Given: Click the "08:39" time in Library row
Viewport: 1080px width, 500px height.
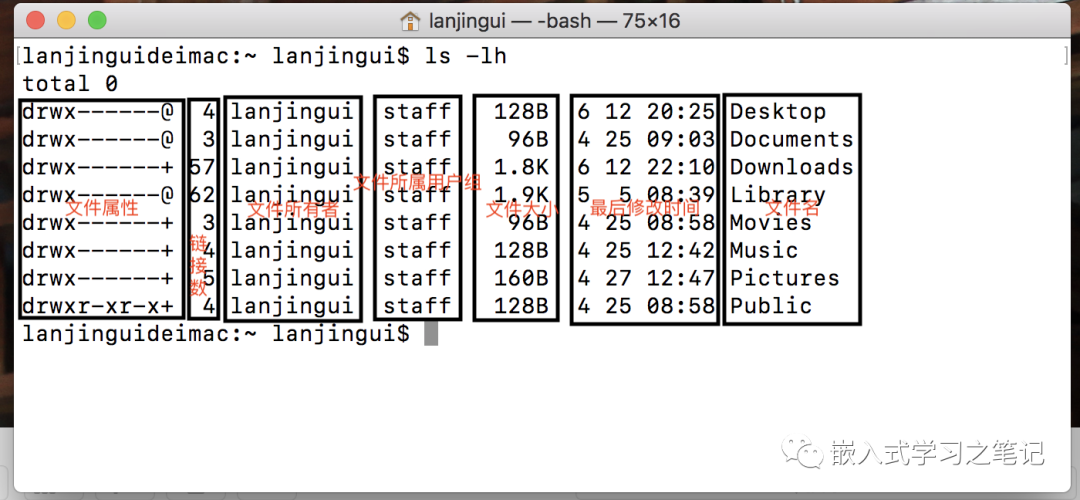Looking at the screenshot, I should tap(681, 195).
